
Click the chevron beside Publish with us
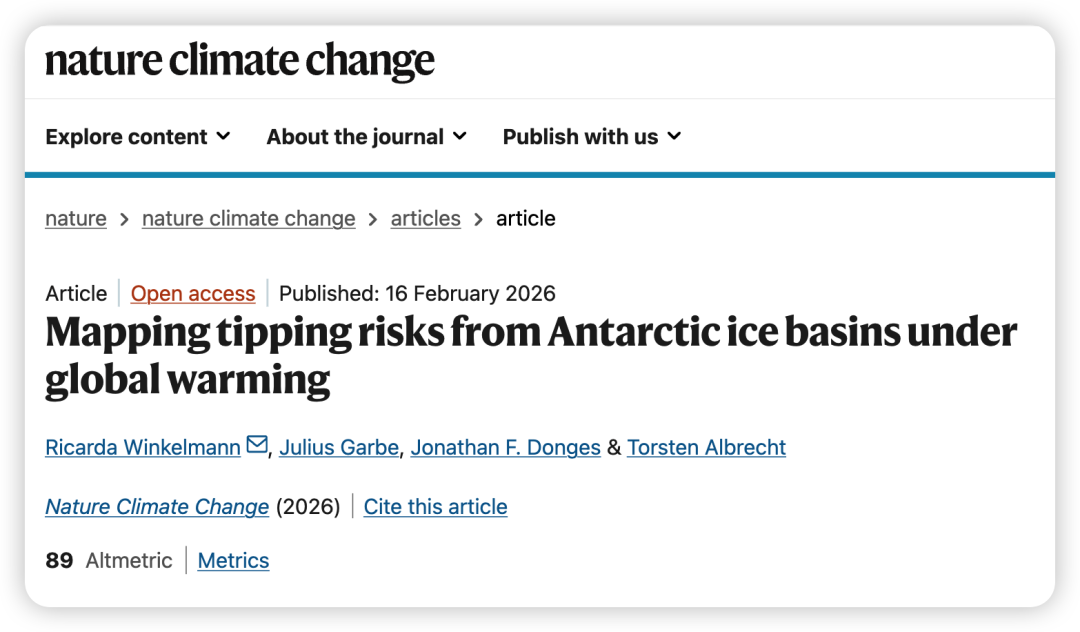pyautogui.click(x=674, y=136)
